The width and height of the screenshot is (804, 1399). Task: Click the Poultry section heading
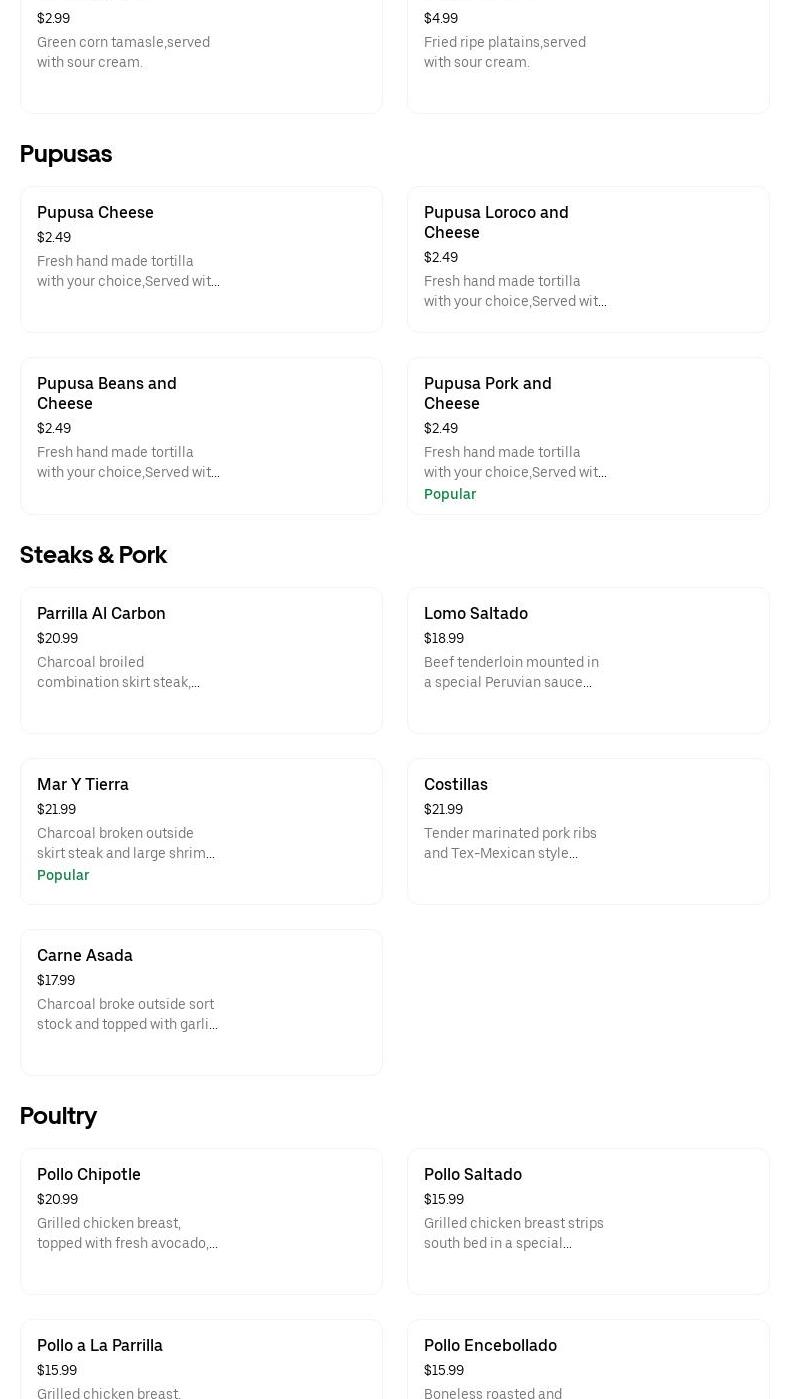click(x=58, y=1116)
